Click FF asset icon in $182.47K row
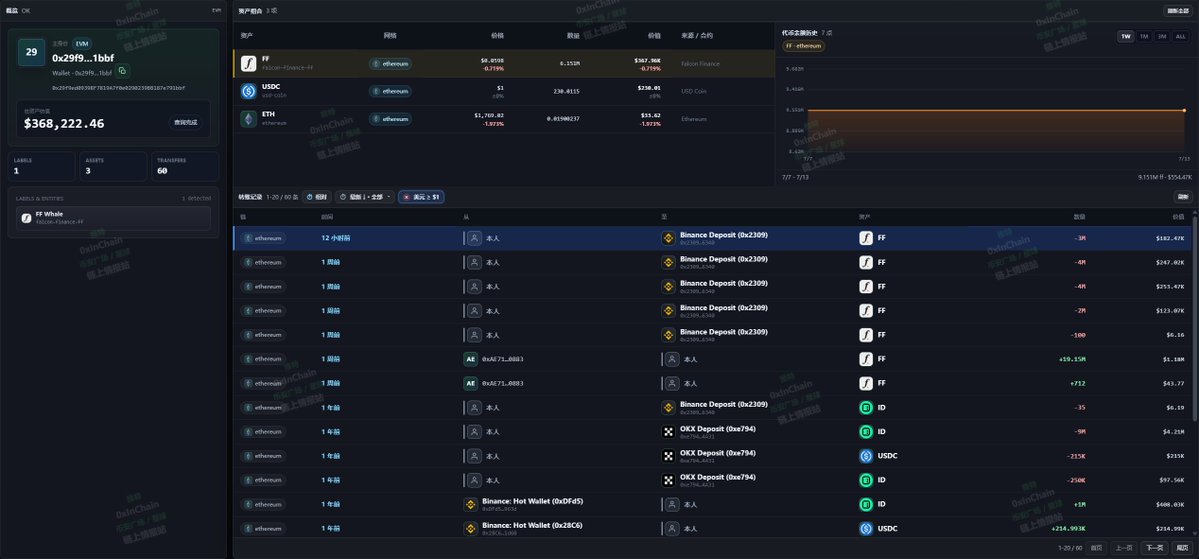1199x559 pixels. tap(866, 238)
